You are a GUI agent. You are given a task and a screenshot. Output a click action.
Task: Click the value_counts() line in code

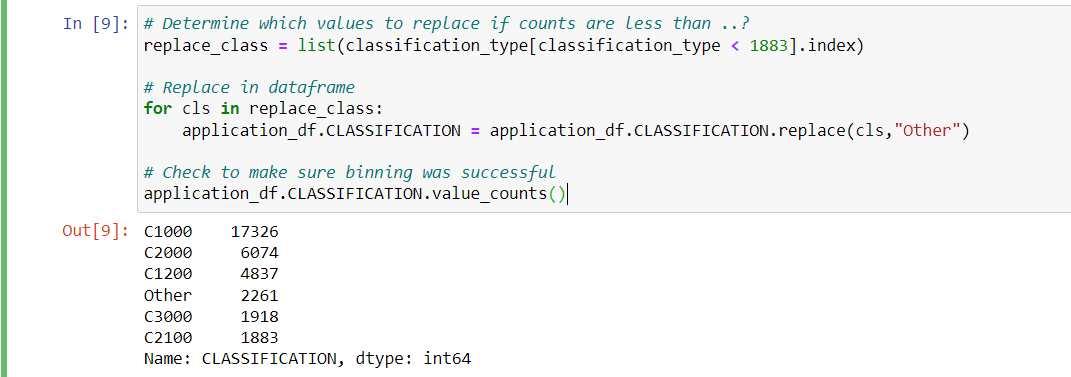click(355, 194)
